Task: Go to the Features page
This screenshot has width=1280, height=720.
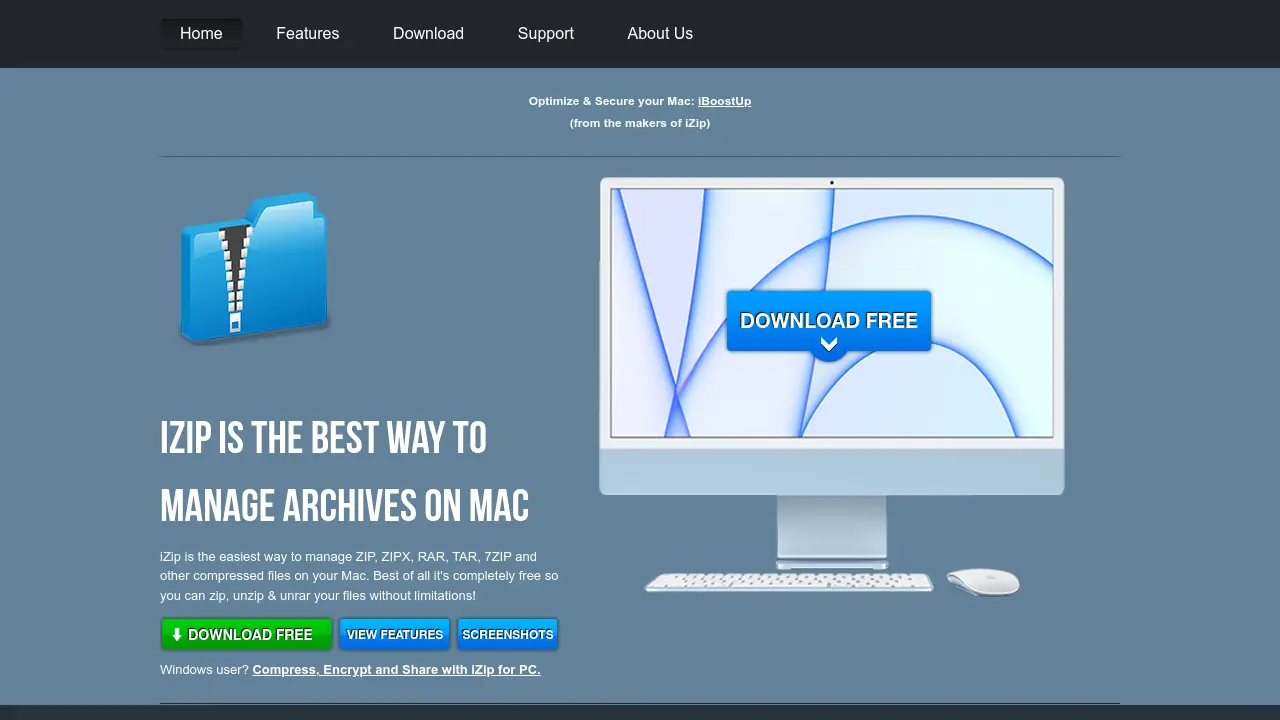Action: click(308, 33)
